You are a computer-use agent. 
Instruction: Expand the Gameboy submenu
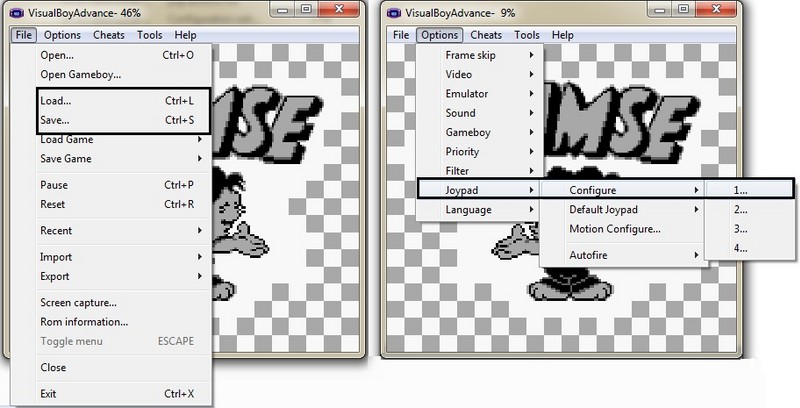click(x=480, y=133)
